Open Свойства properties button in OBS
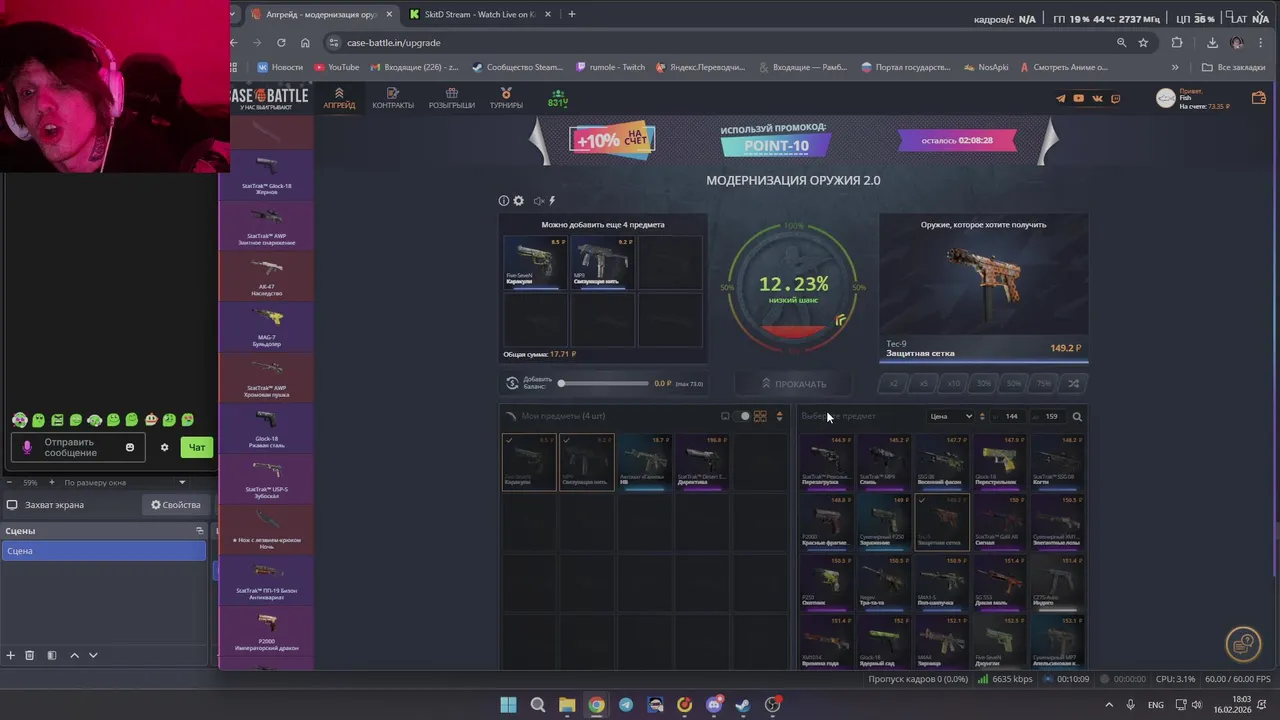 (x=176, y=505)
